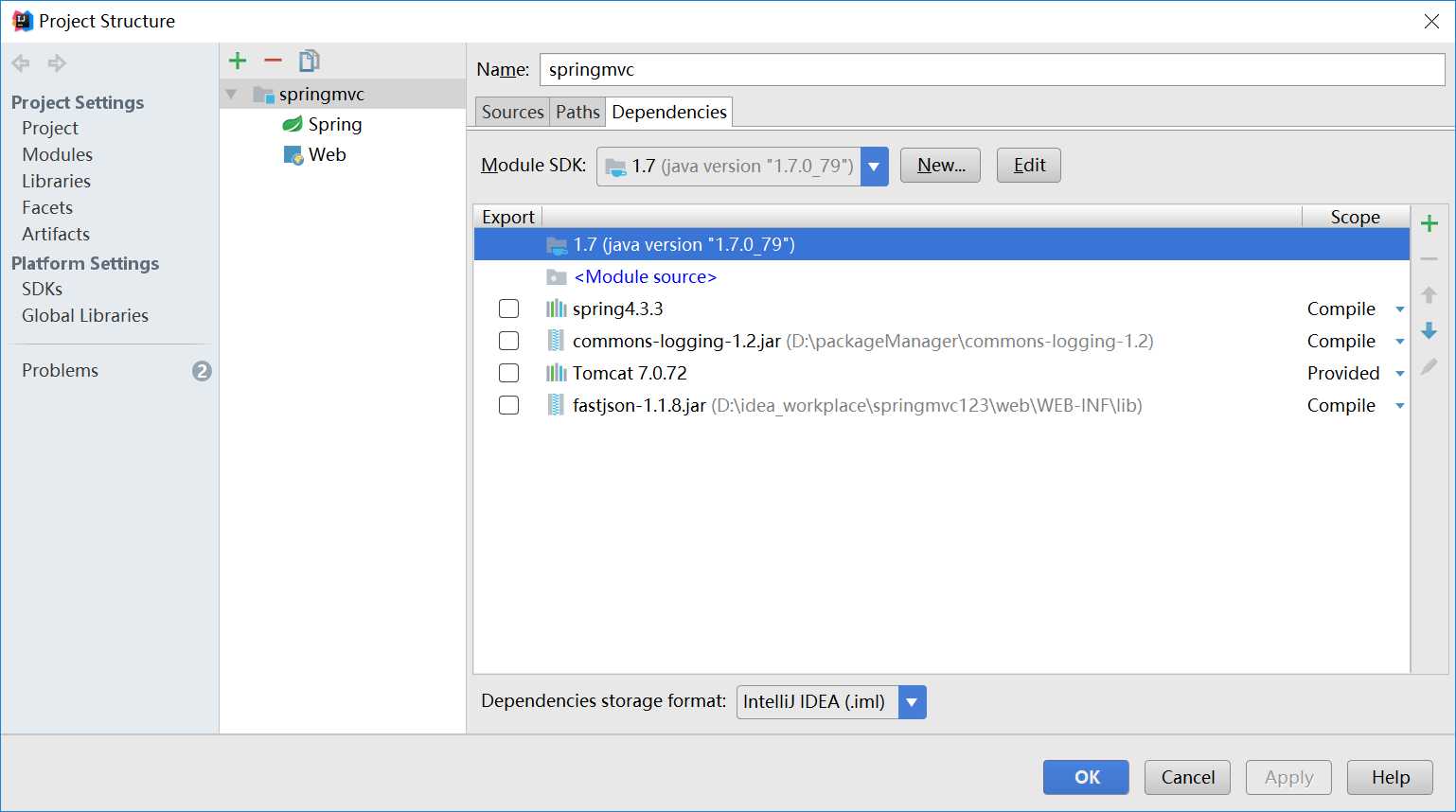Open Libraries in the settings sidebar
1456x812 pixels.
pos(57,181)
